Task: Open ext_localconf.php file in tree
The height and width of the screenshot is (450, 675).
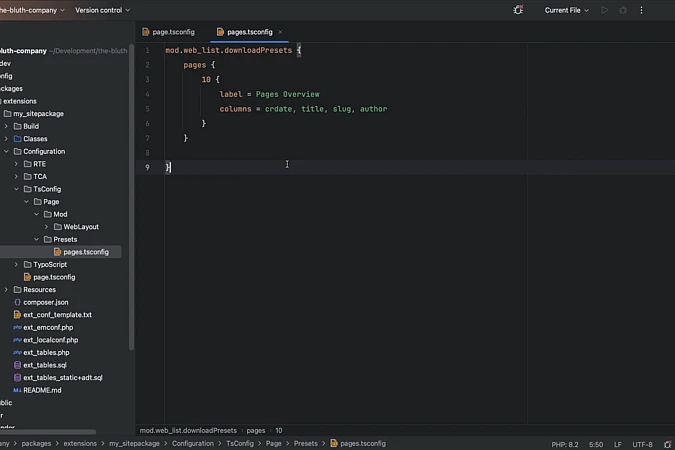Action: [x=50, y=340]
